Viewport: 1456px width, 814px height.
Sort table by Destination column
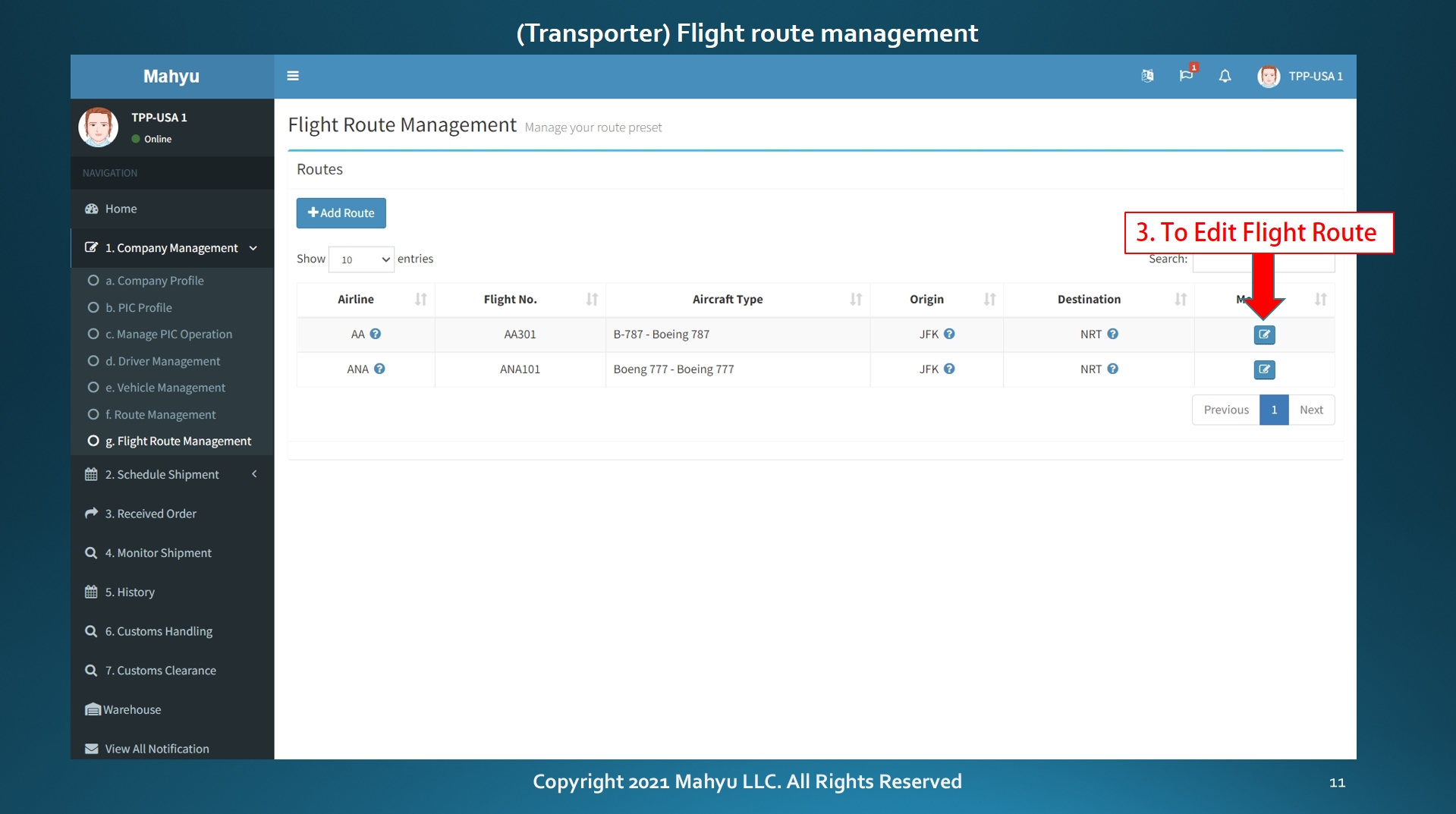(1099, 300)
